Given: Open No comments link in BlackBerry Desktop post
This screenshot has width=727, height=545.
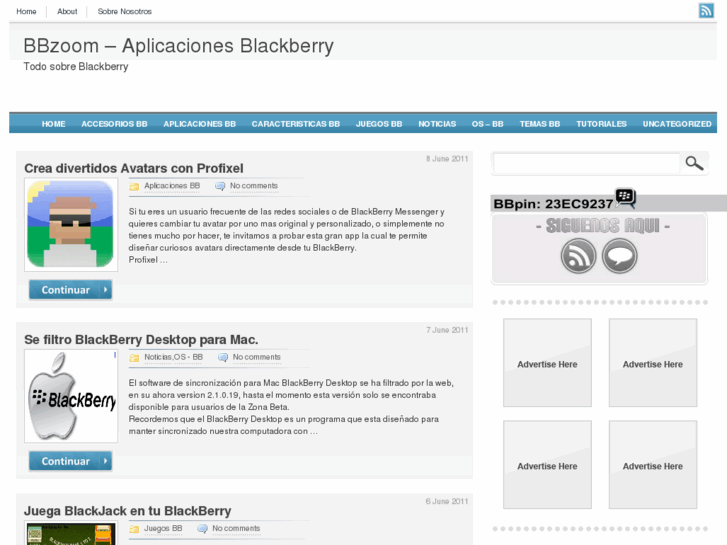Looking at the screenshot, I should tap(256, 357).
